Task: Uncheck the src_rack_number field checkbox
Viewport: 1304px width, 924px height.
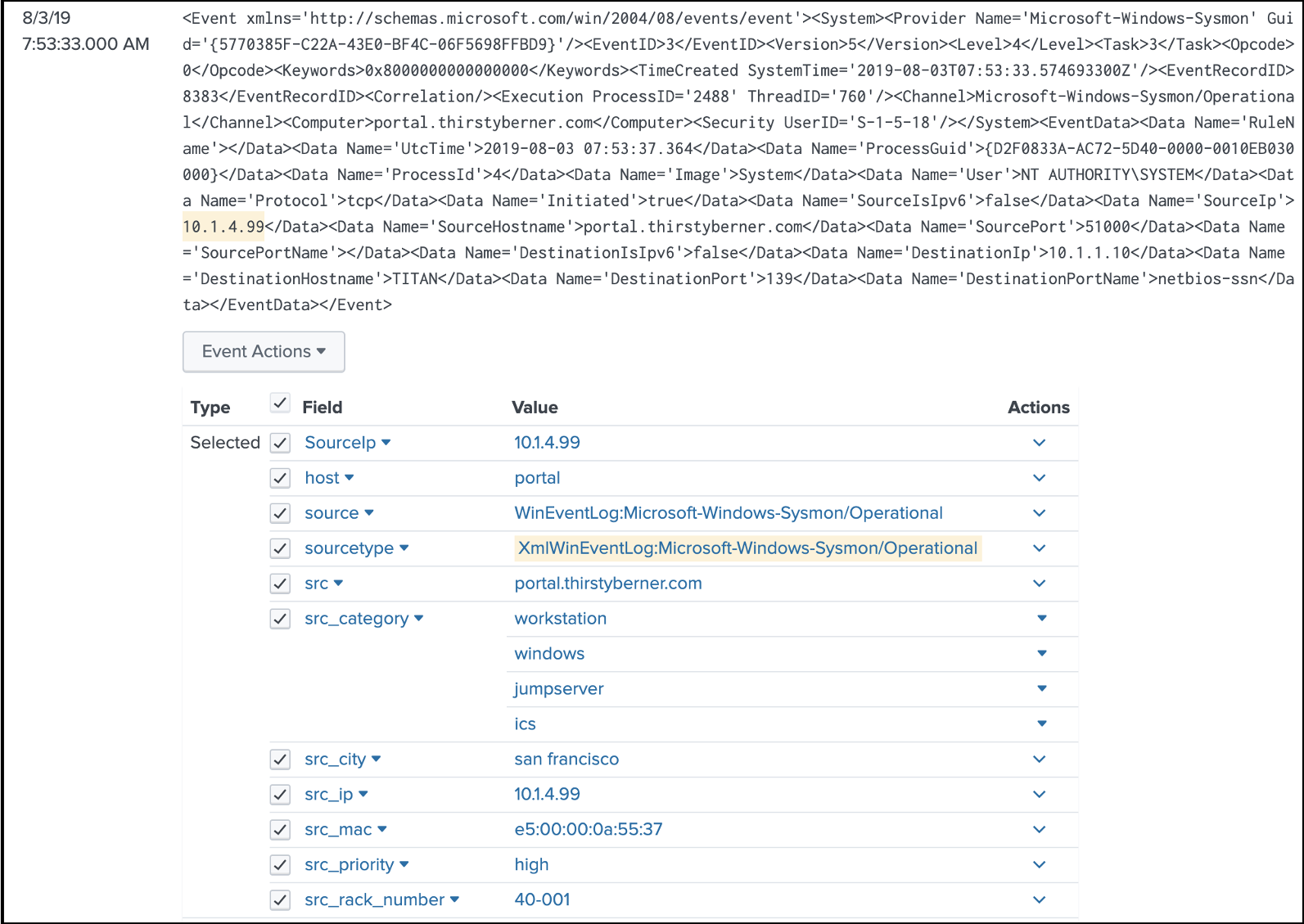Action: [x=280, y=900]
